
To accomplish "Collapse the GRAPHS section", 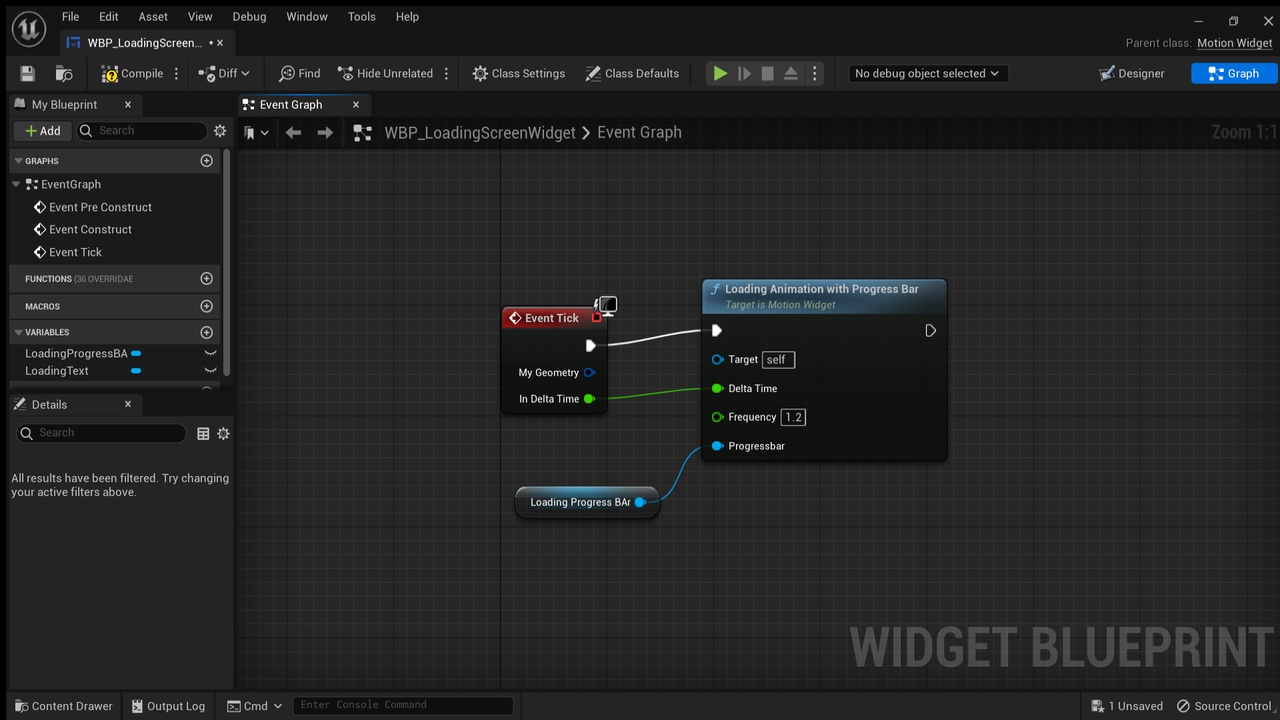I will (x=18, y=160).
